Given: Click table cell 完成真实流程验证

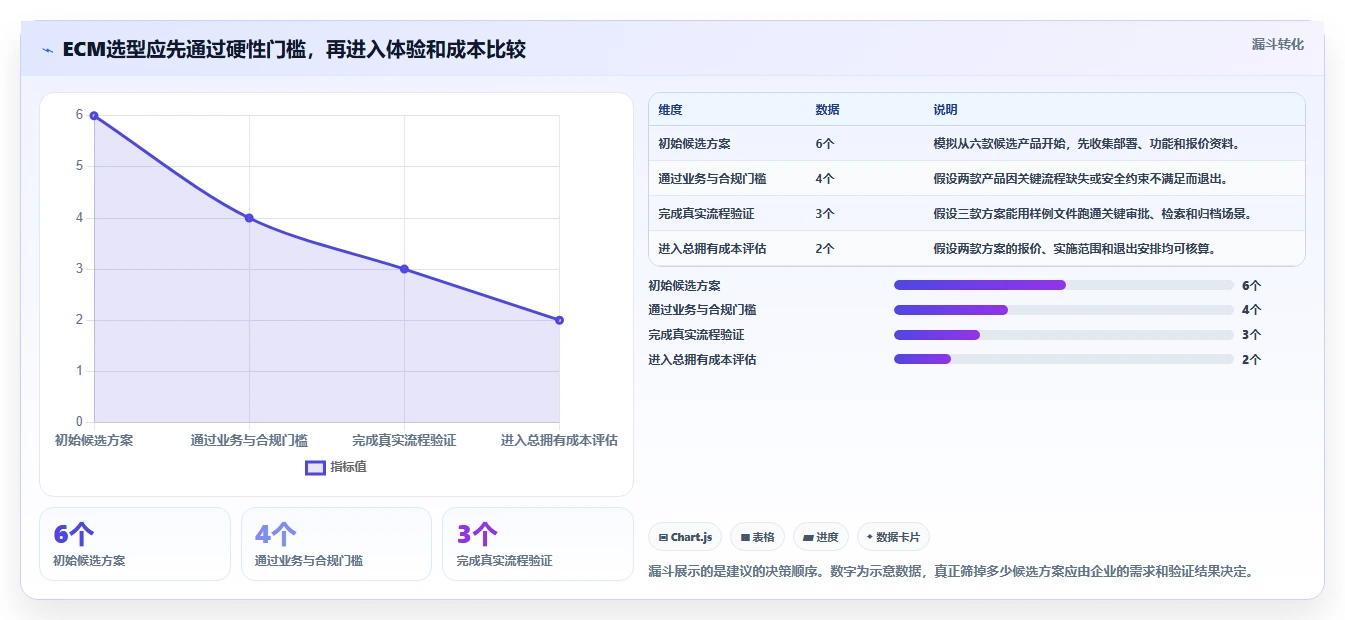Looking at the screenshot, I should [x=706, y=214].
